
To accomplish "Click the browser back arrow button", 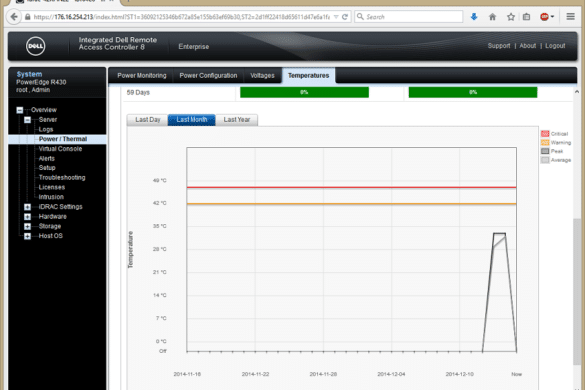I will tap(14, 17).
